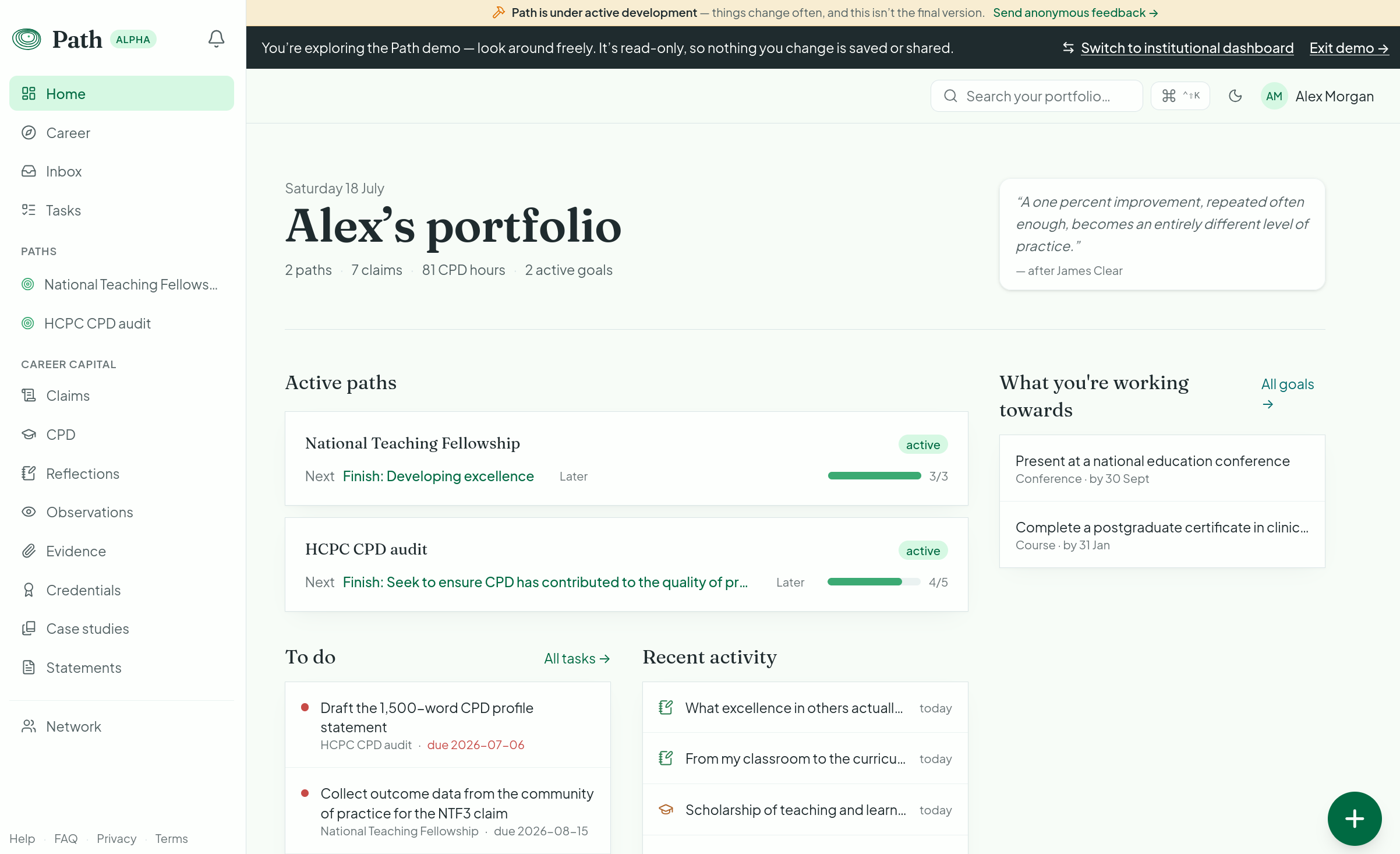Image resolution: width=1400 pixels, height=854 pixels.
Task: Toggle the Draft CPD profile statement task dot
Action: [305, 707]
